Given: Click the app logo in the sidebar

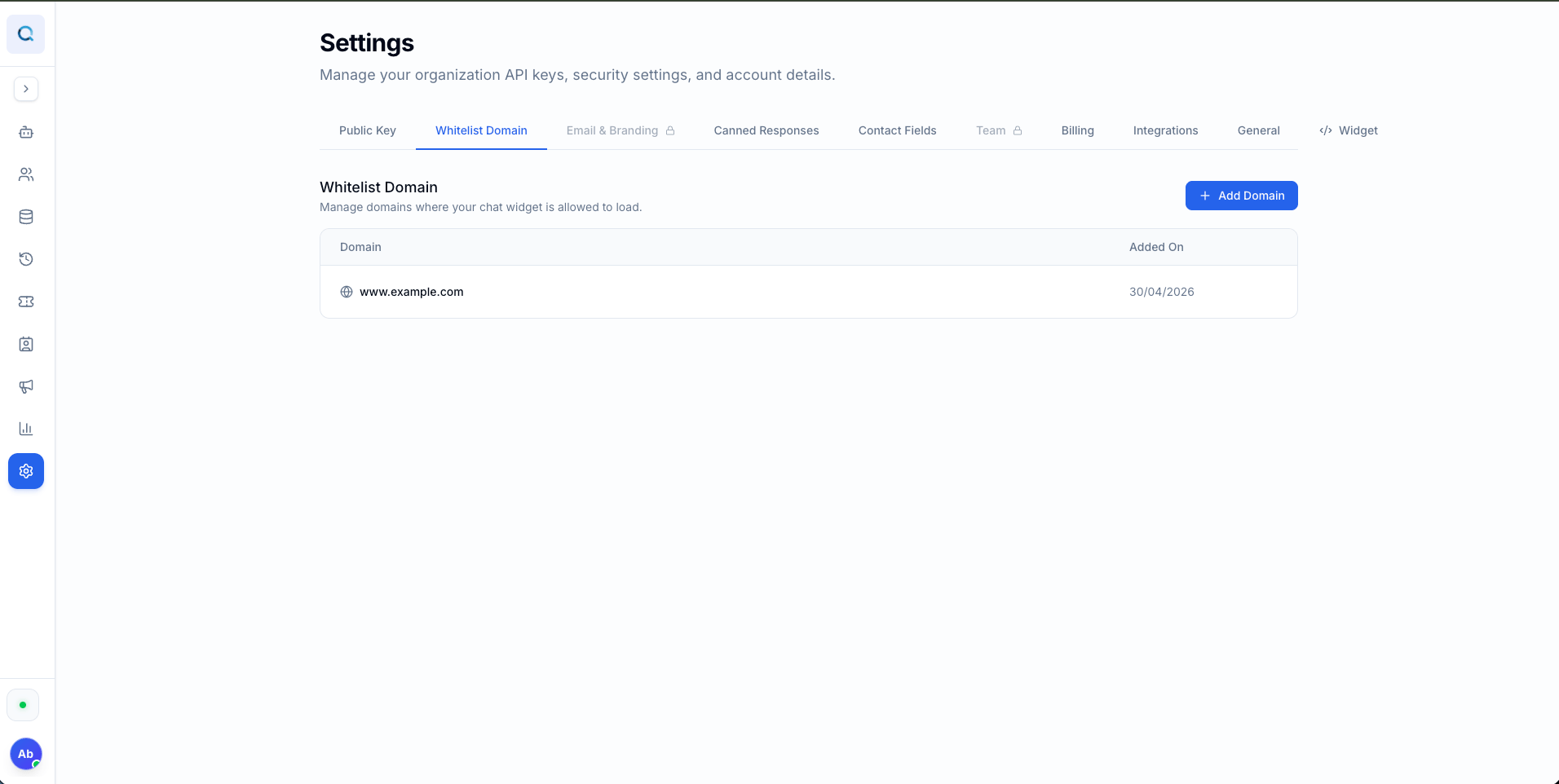Looking at the screenshot, I should point(26,34).
